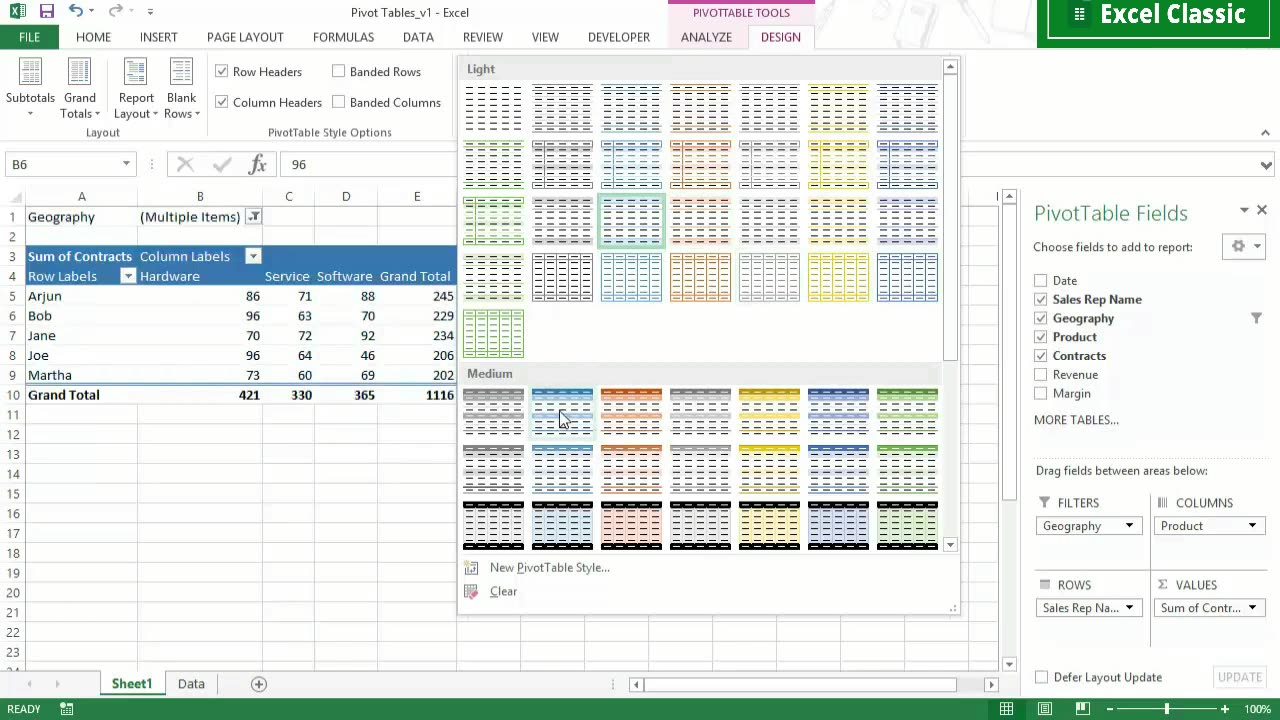Click the MORE TABLES link
This screenshot has height=720, width=1280.
tap(1076, 420)
